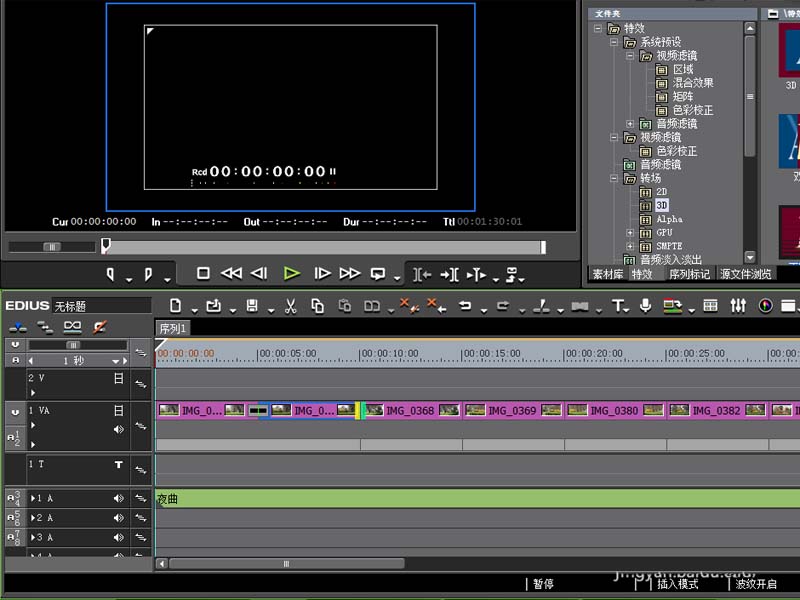Select the 混合效果 filter folder
Image resolution: width=800 pixels, height=600 pixels.
click(692, 83)
